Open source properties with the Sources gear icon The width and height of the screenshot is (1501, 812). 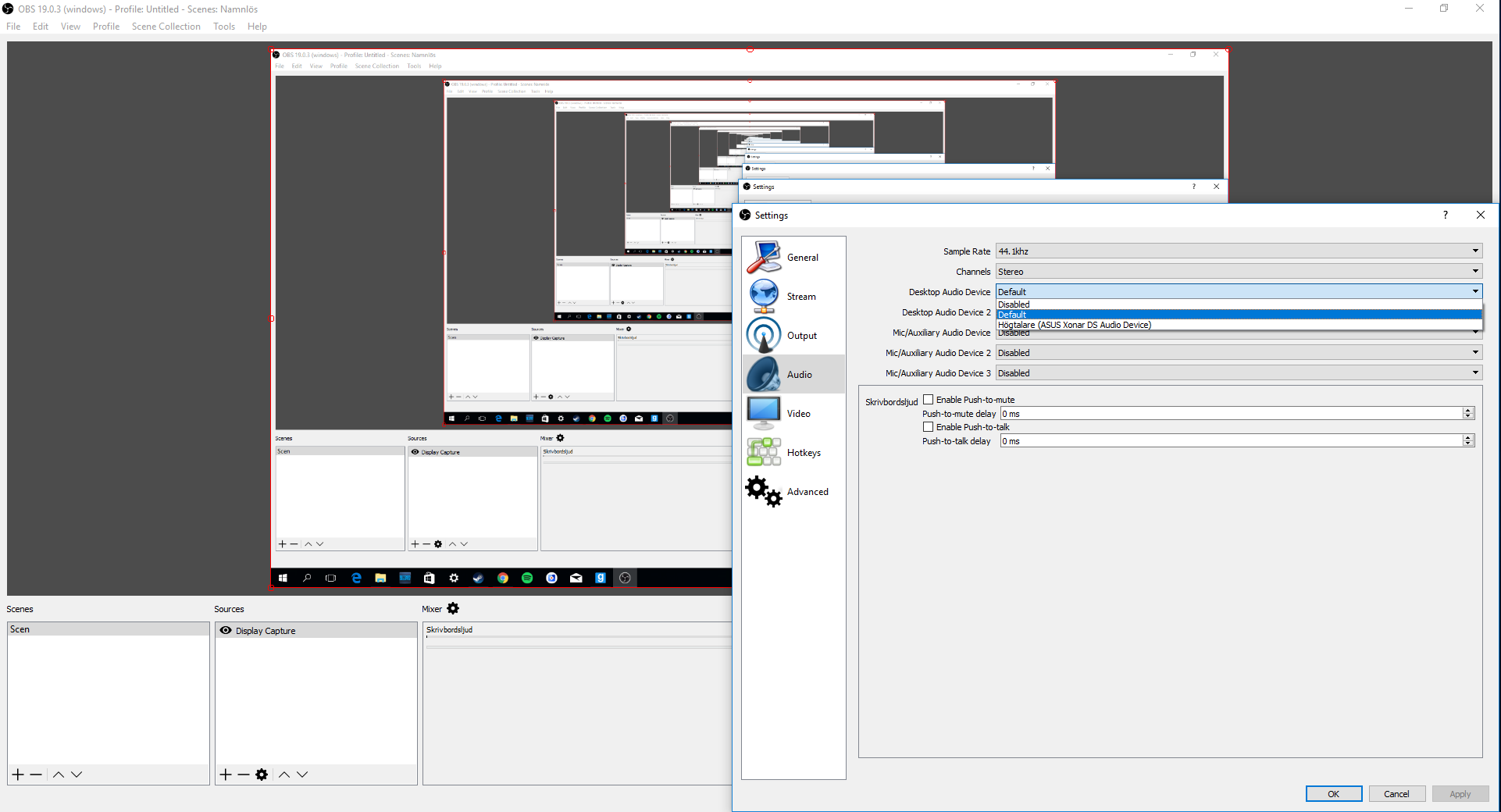coord(262,775)
